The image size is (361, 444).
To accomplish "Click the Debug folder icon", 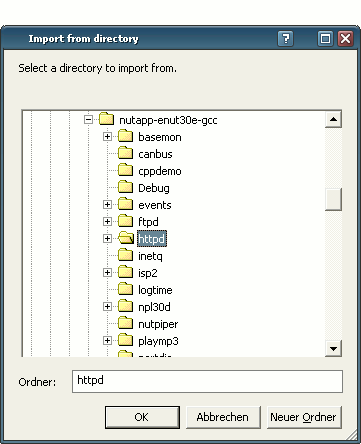I will click(126, 187).
